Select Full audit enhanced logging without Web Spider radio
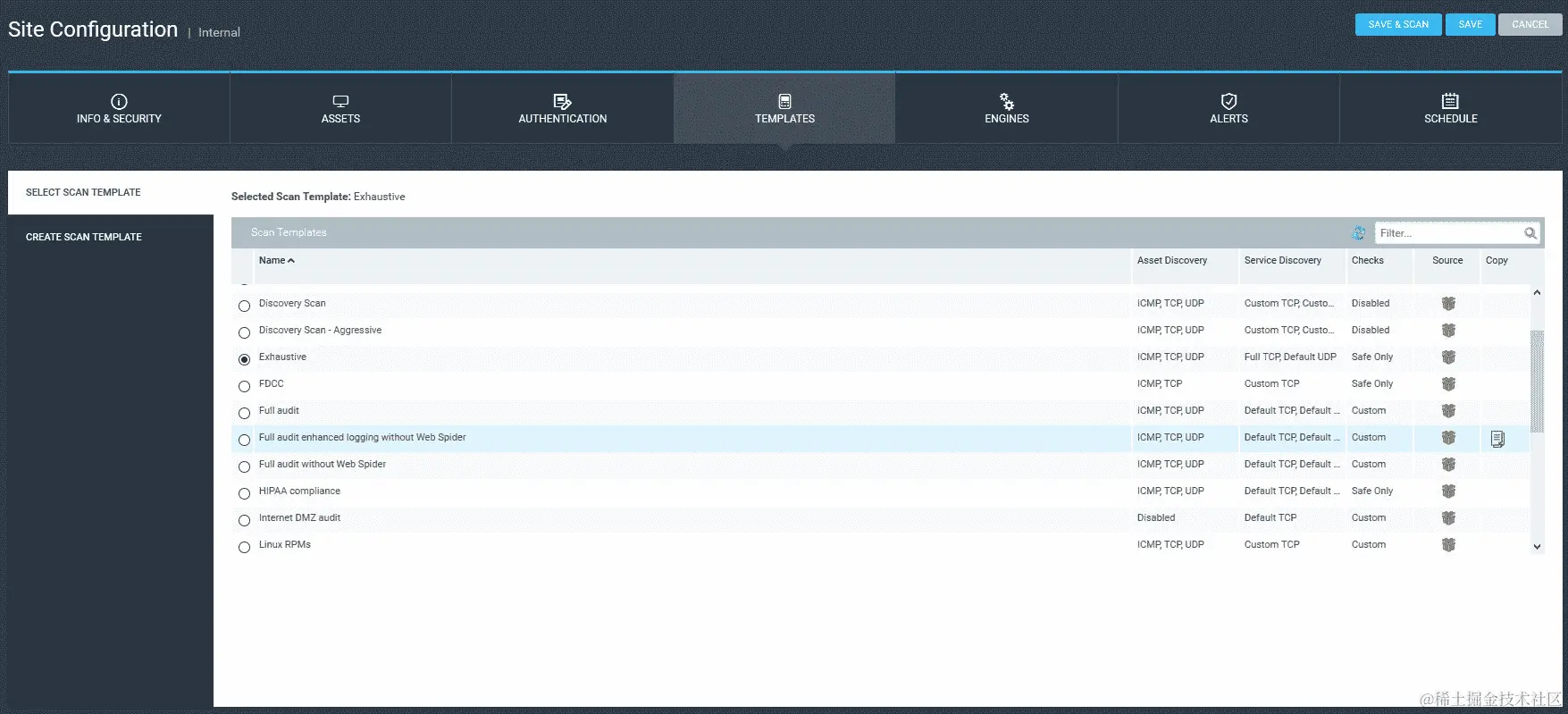 click(244, 440)
